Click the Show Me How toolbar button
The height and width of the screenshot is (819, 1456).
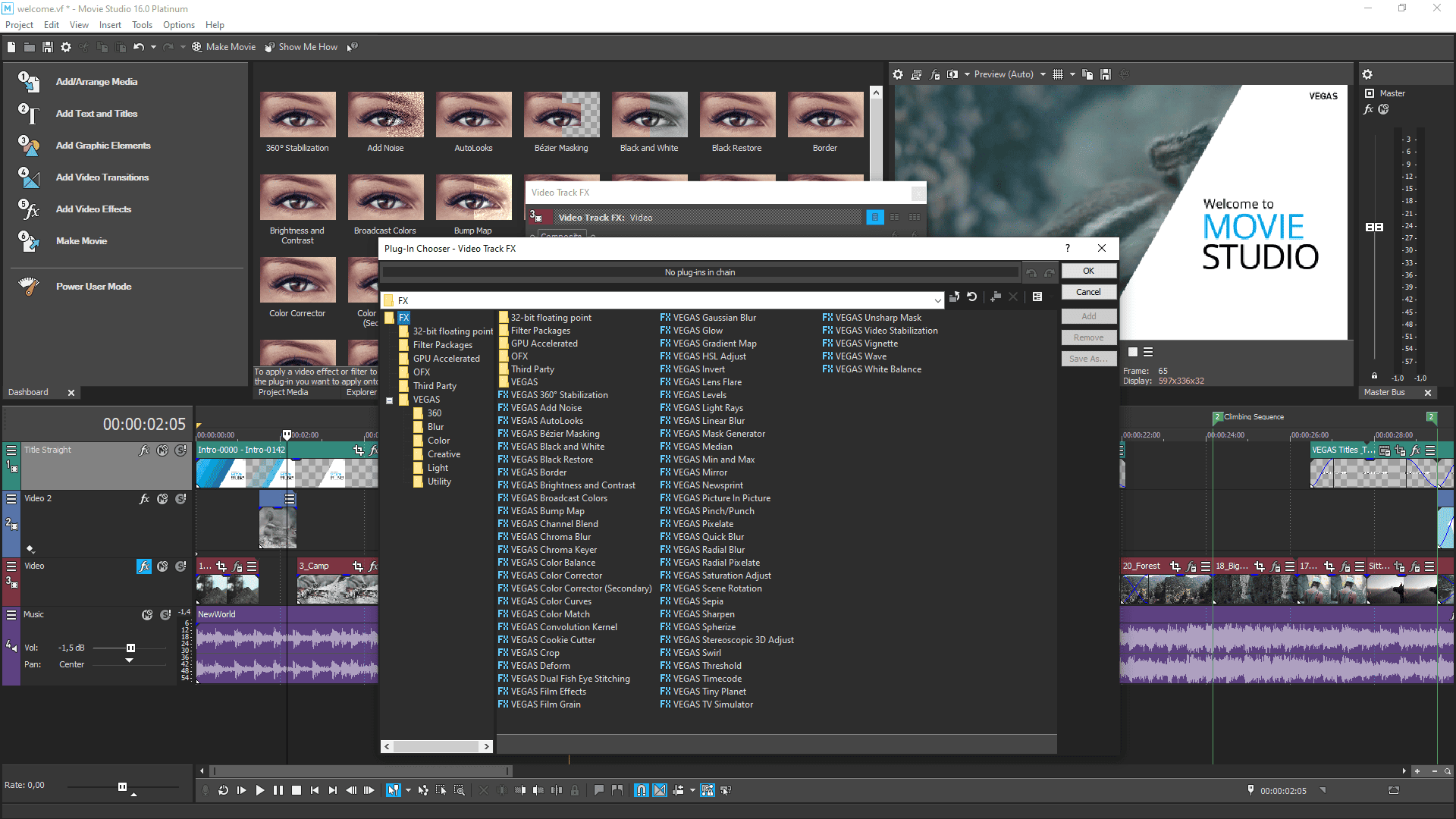pyautogui.click(x=301, y=47)
